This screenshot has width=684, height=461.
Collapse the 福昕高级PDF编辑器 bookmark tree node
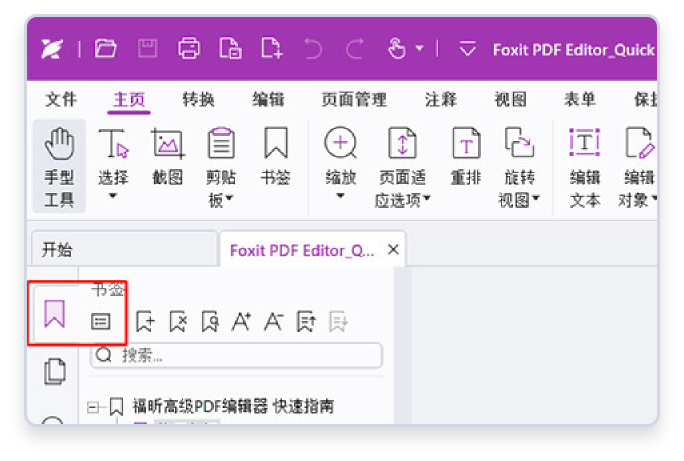pos(92,407)
